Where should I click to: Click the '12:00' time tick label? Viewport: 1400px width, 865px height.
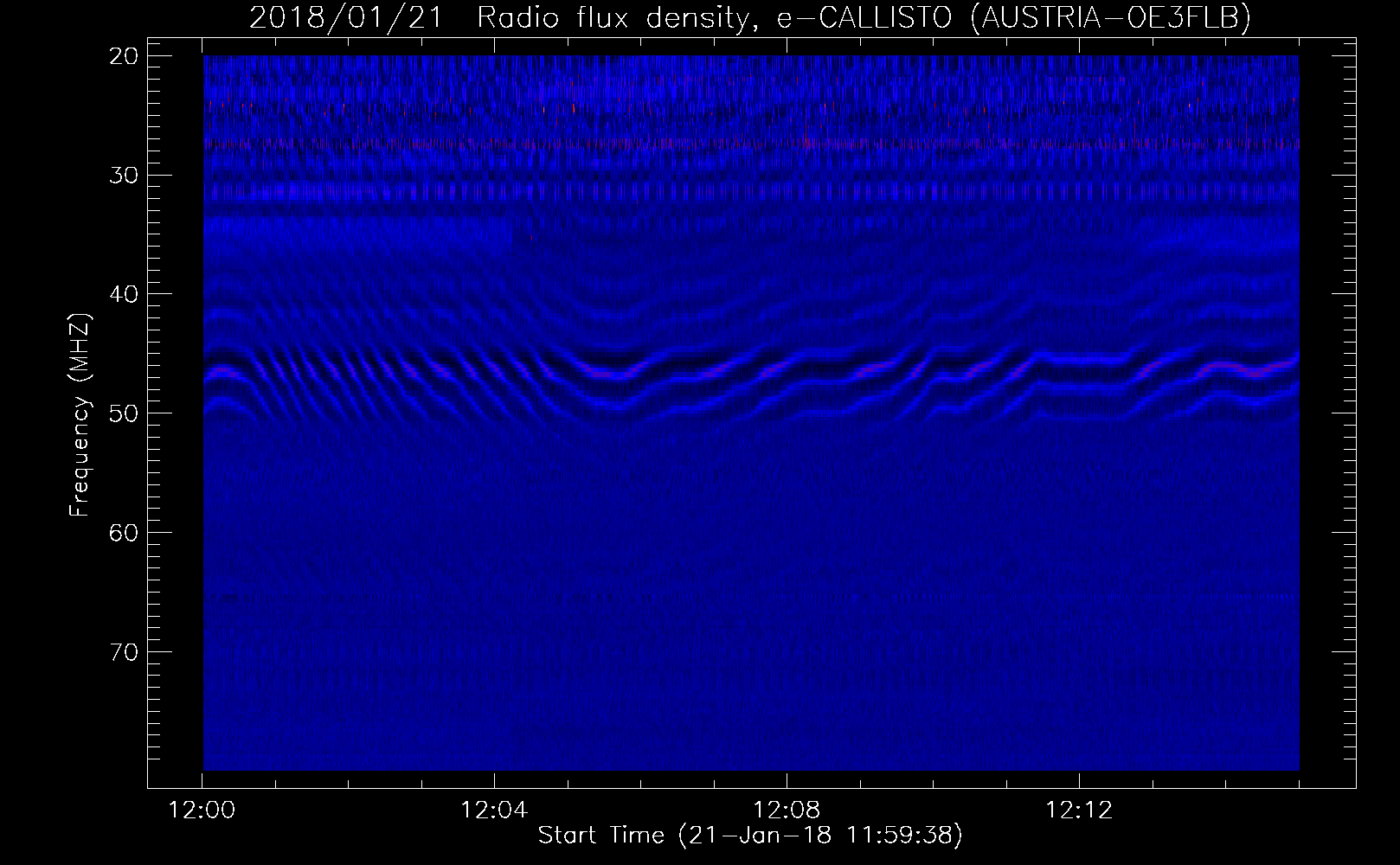(202, 811)
